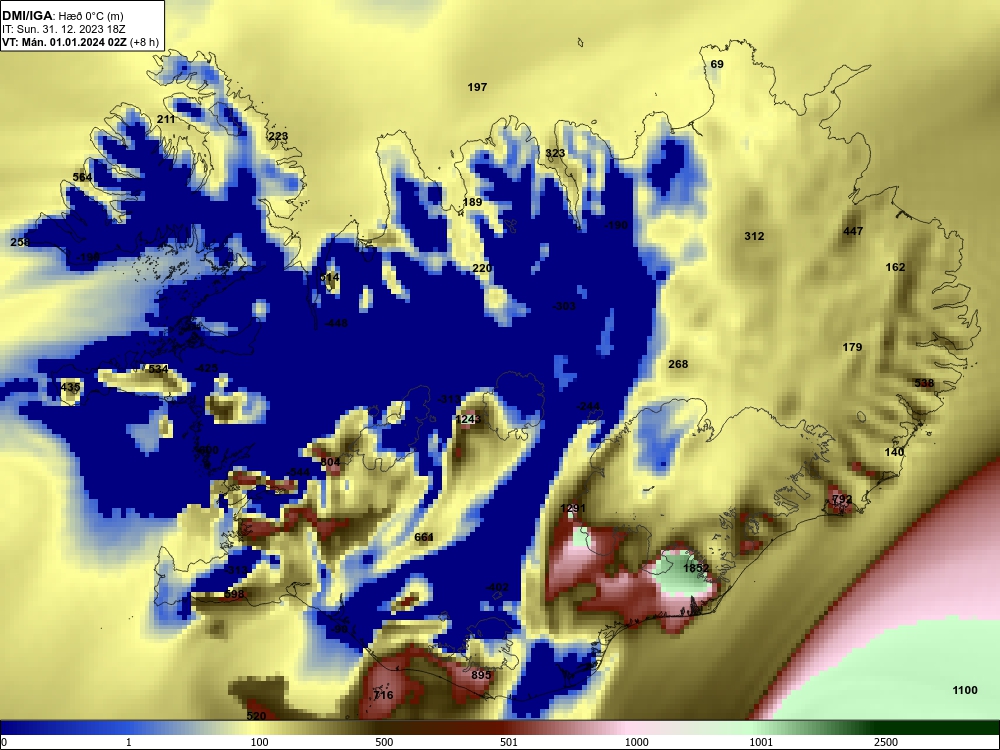Click the legend label 501
This screenshot has height=750, width=1000.
[x=509, y=742]
